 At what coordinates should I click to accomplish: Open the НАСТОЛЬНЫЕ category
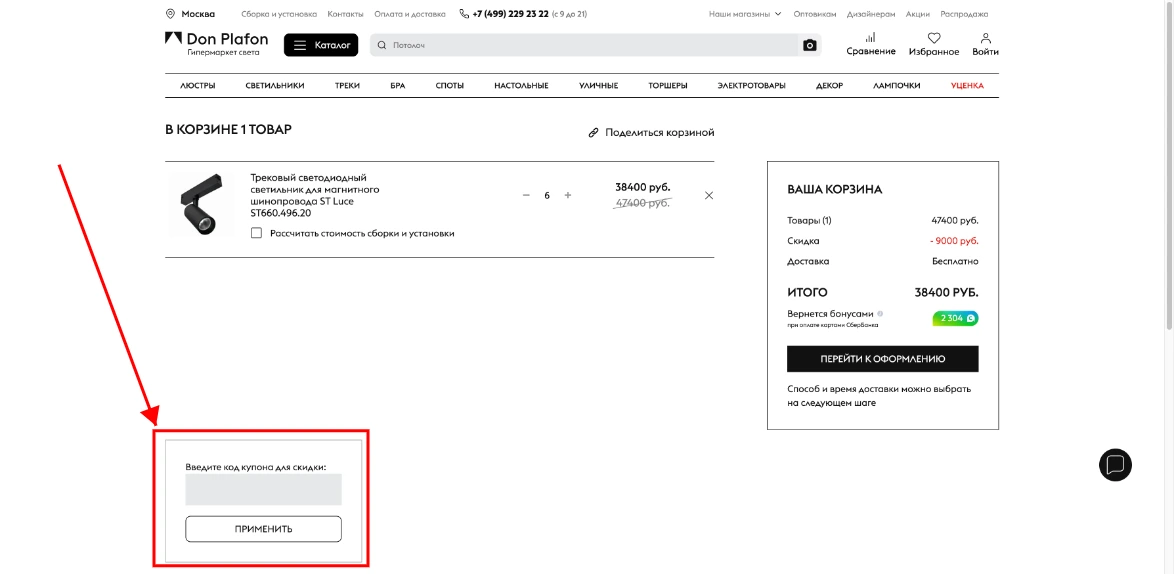point(521,85)
